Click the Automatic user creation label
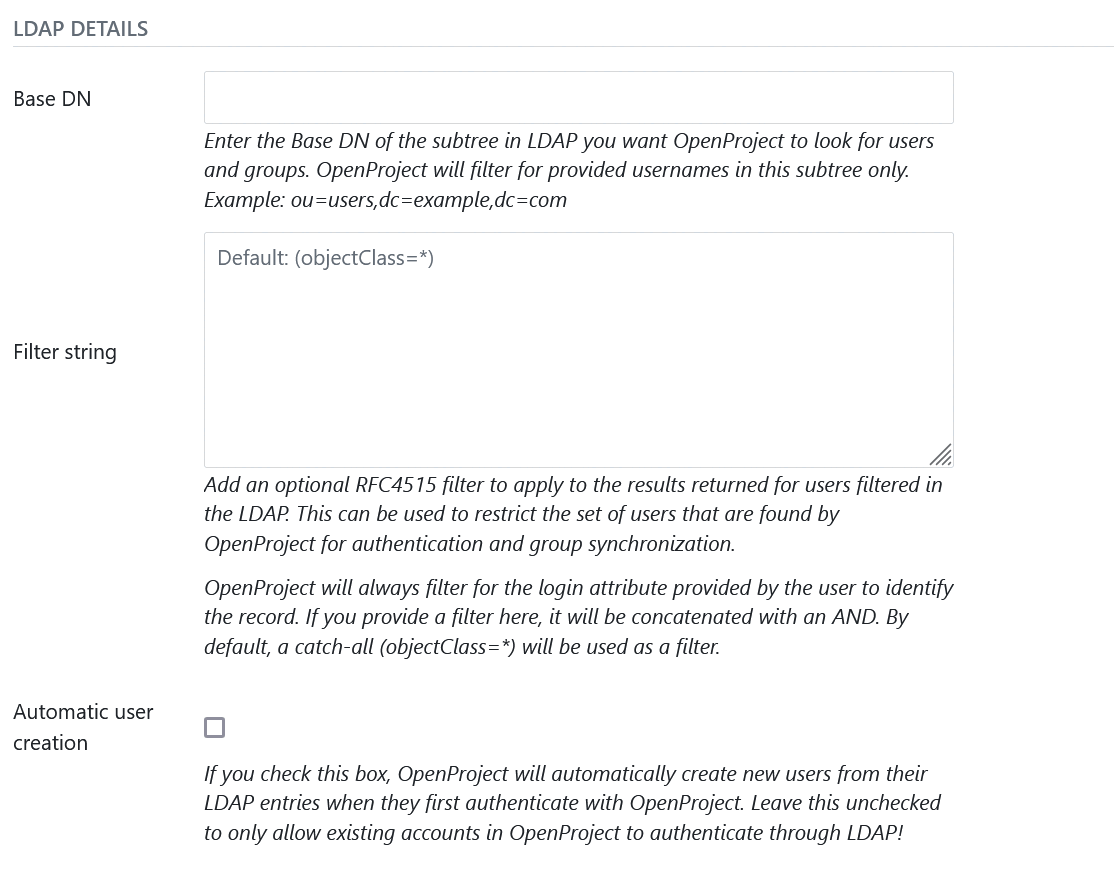The height and width of the screenshot is (874, 1114). tap(83, 727)
